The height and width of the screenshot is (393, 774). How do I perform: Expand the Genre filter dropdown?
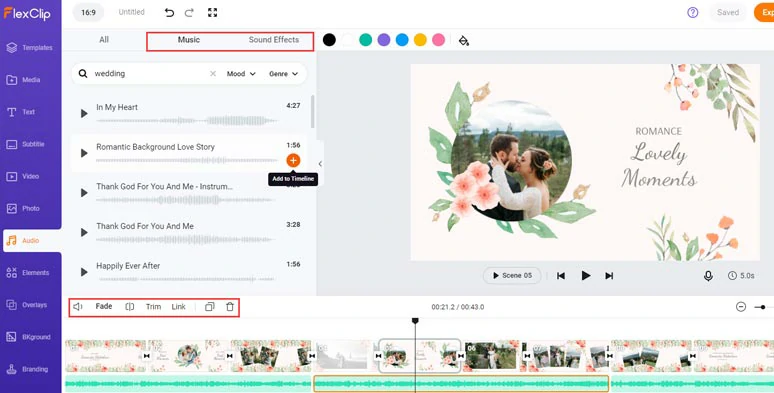[283, 74]
